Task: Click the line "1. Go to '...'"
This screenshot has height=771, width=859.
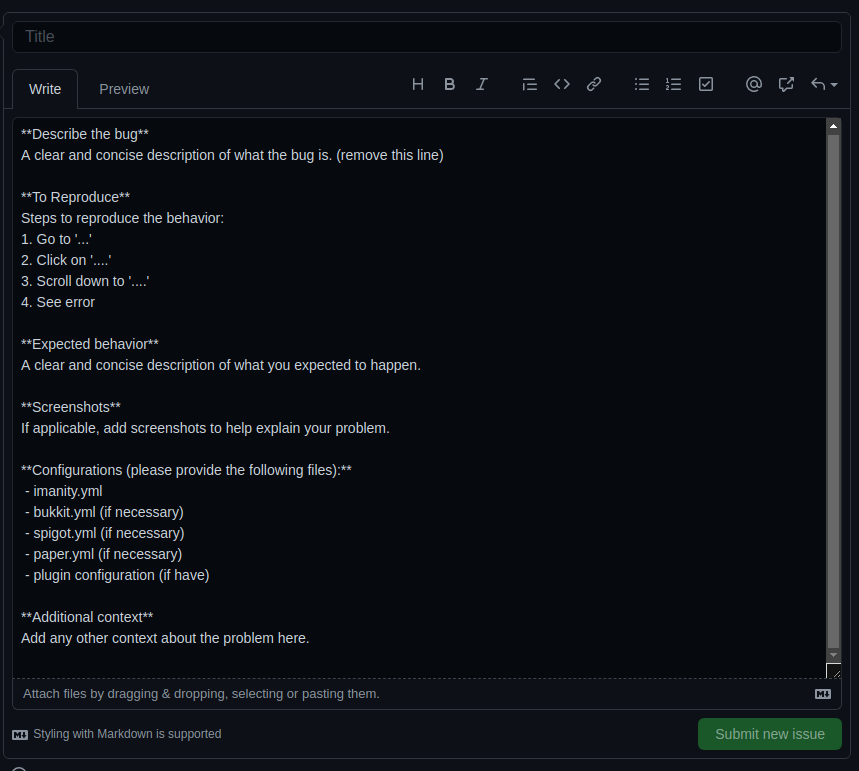Action: pyautogui.click(x=56, y=239)
